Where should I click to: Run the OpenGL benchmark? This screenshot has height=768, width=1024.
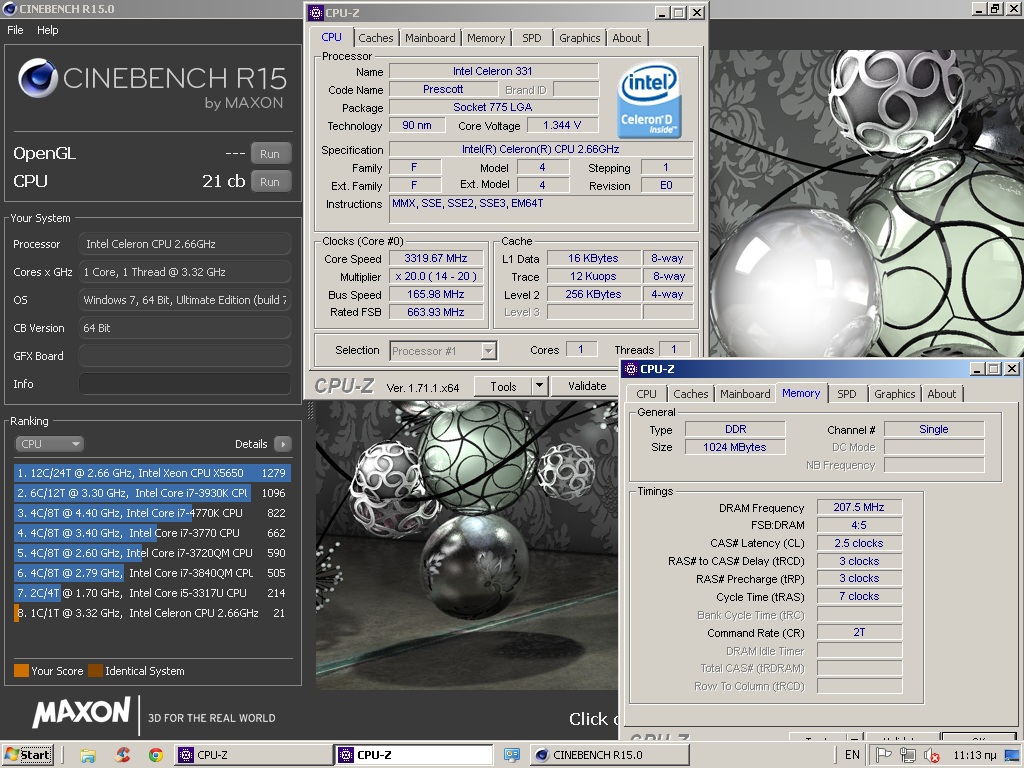(270, 154)
